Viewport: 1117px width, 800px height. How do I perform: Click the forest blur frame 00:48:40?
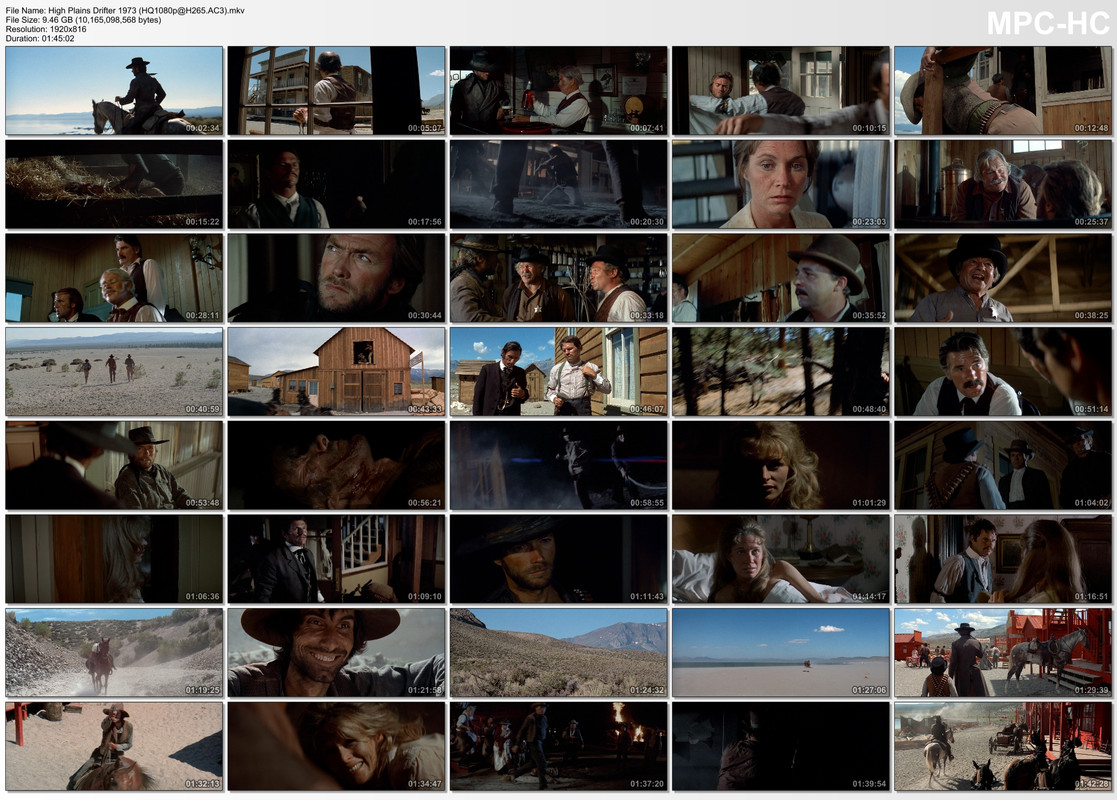point(781,372)
